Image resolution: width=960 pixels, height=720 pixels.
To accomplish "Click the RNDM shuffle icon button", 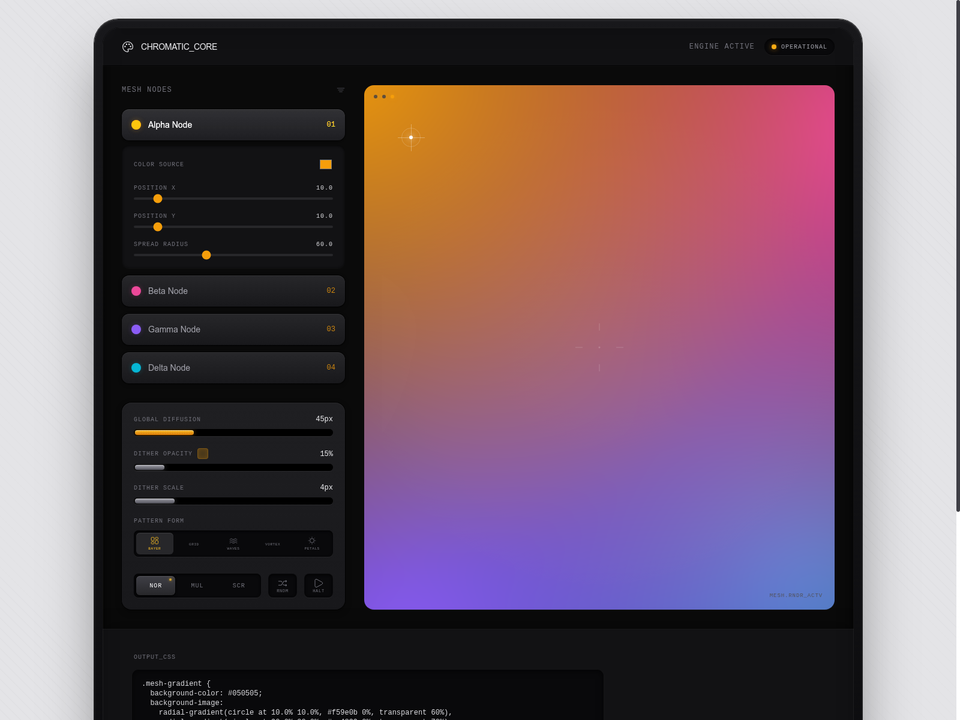I will coord(282,585).
